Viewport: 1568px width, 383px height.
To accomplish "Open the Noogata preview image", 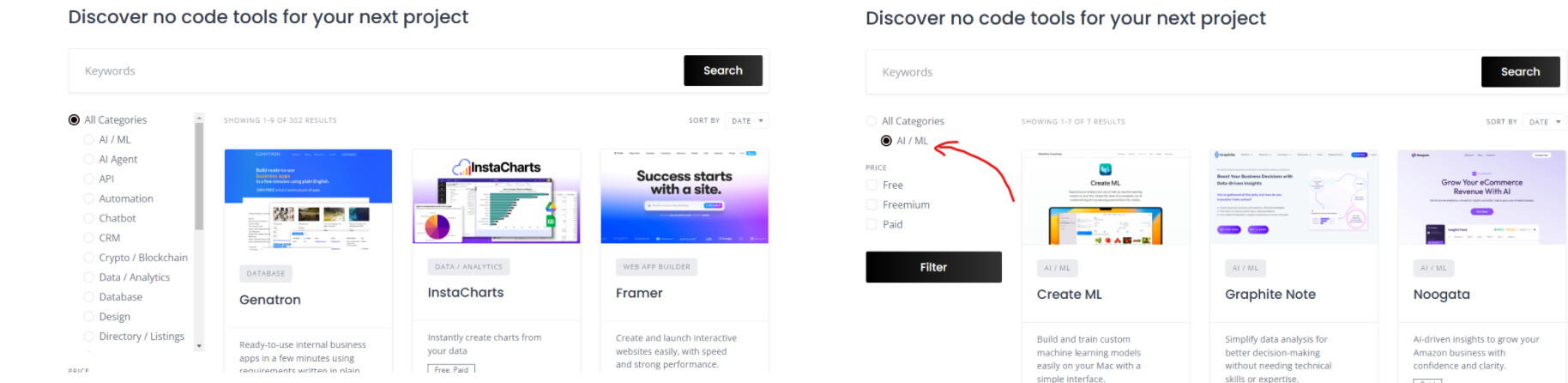I will pyautogui.click(x=1481, y=198).
